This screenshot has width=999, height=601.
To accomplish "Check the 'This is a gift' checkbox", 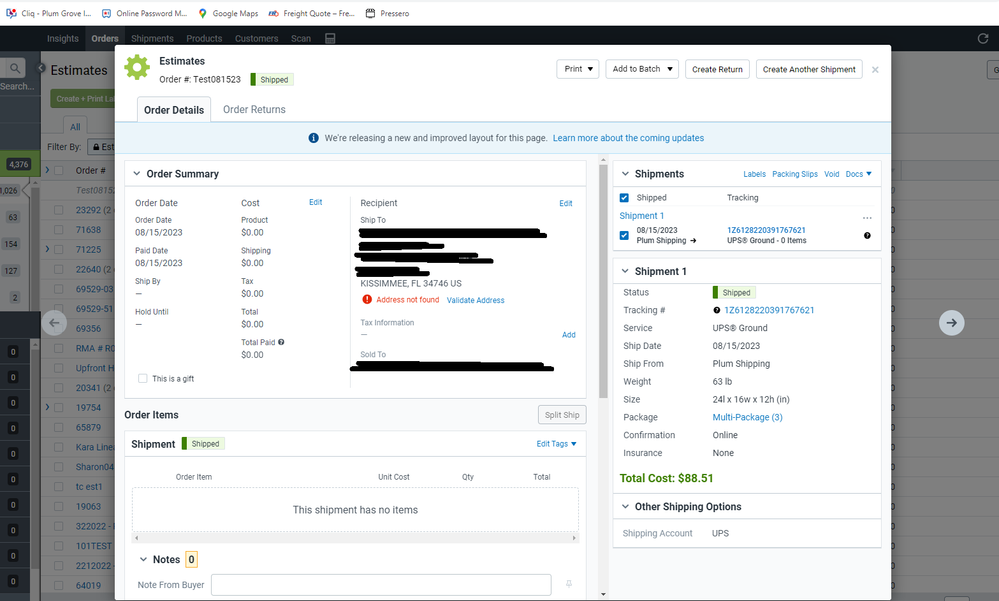I will pos(144,379).
